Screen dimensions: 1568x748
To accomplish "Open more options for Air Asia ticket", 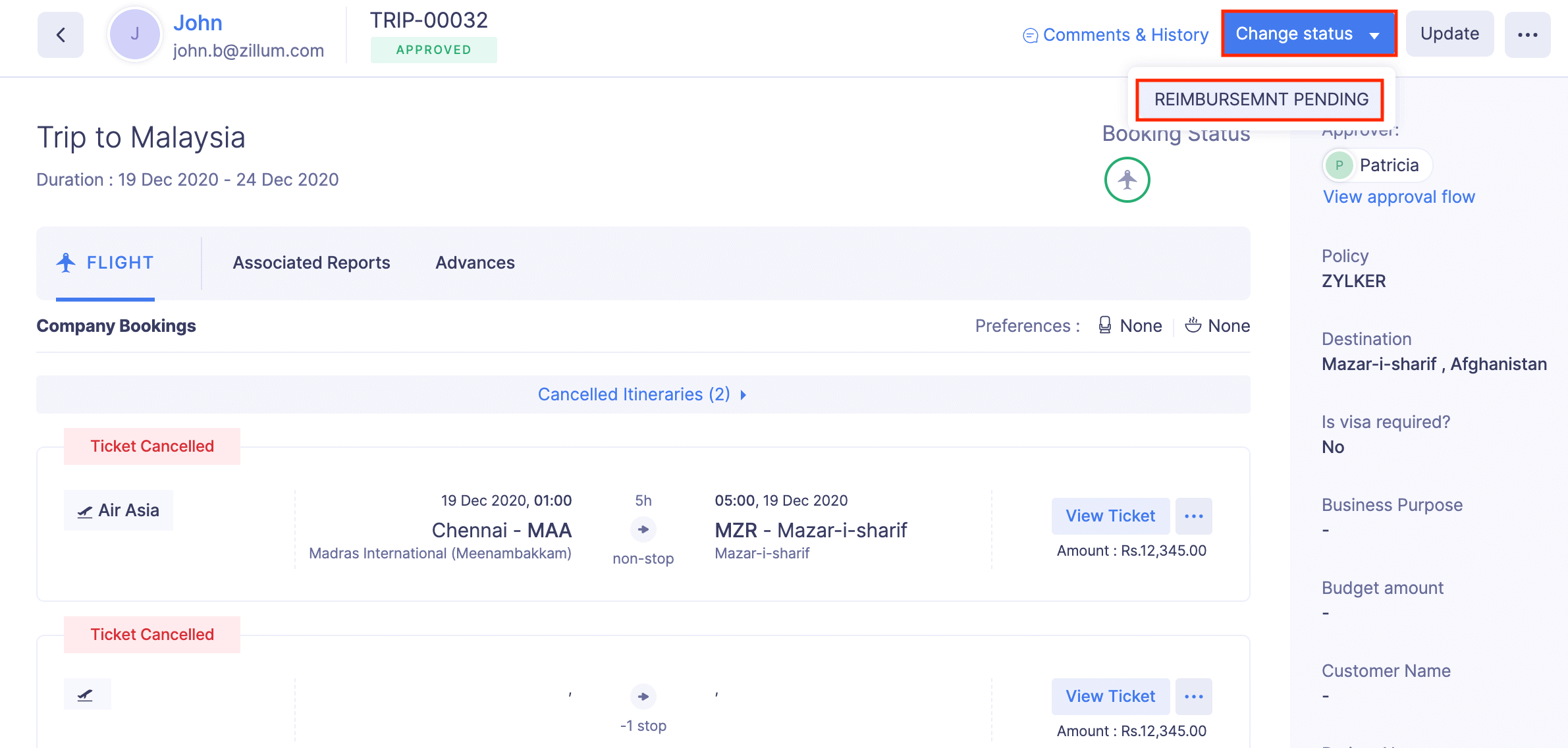I will pos(1193,516).
